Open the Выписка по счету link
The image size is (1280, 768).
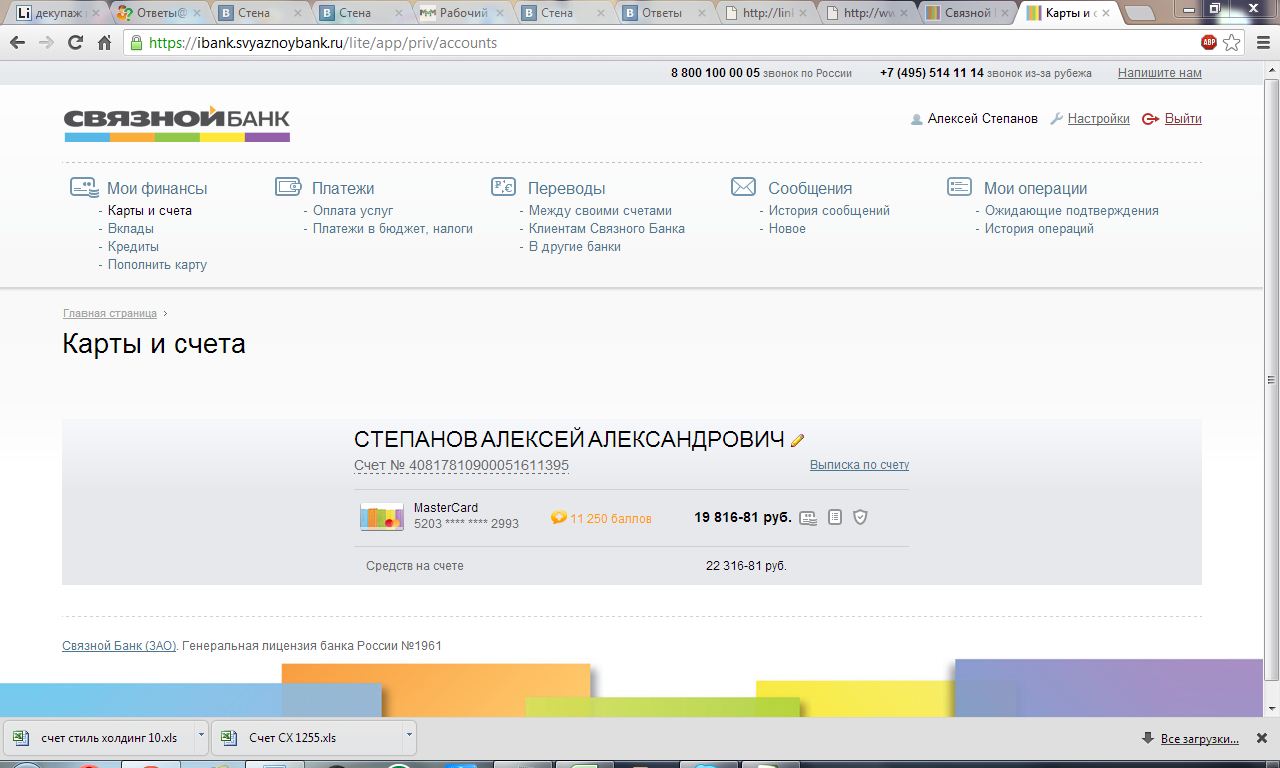[x=859, y=465]
